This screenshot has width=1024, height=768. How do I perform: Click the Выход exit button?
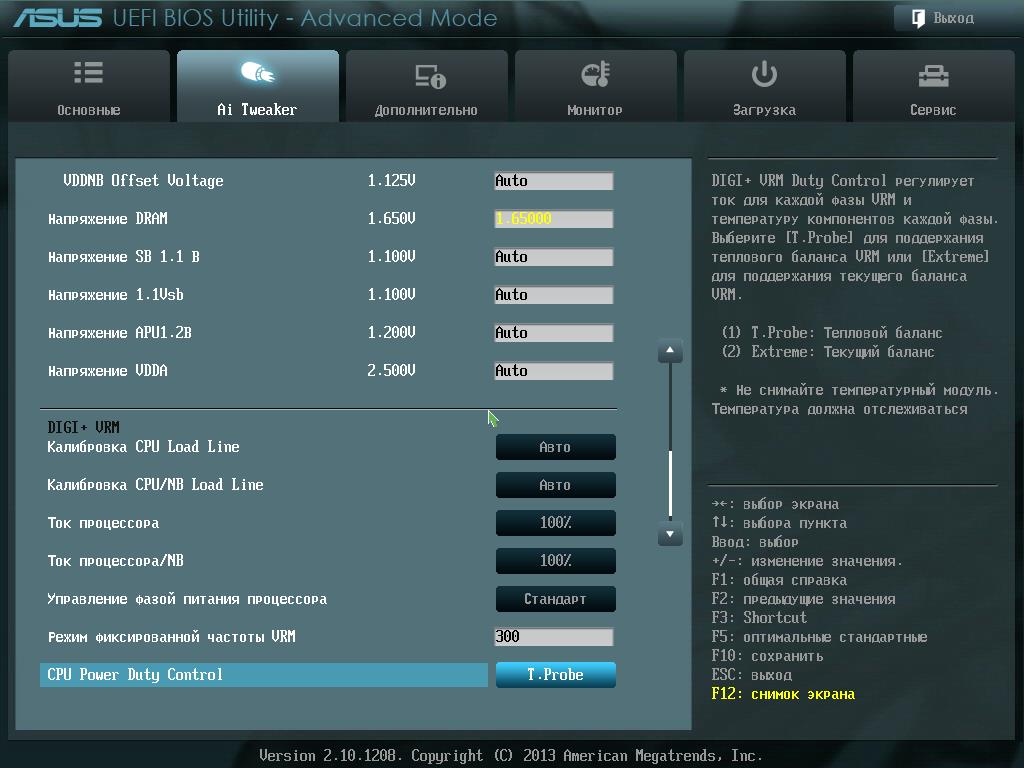tap(944, 18)
